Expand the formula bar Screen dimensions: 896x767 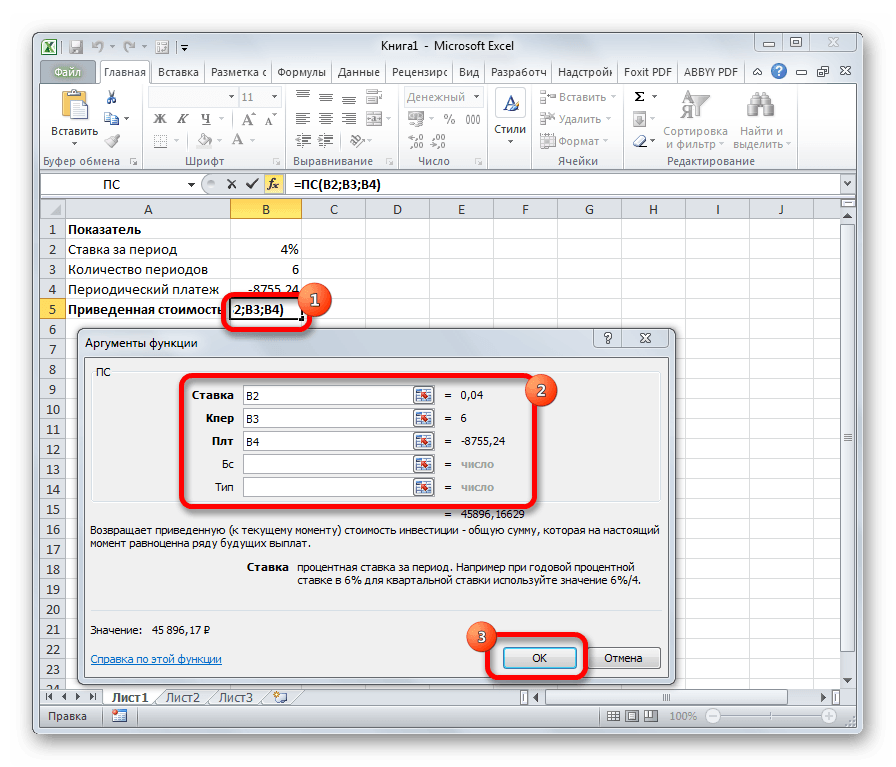pos(847,185)
